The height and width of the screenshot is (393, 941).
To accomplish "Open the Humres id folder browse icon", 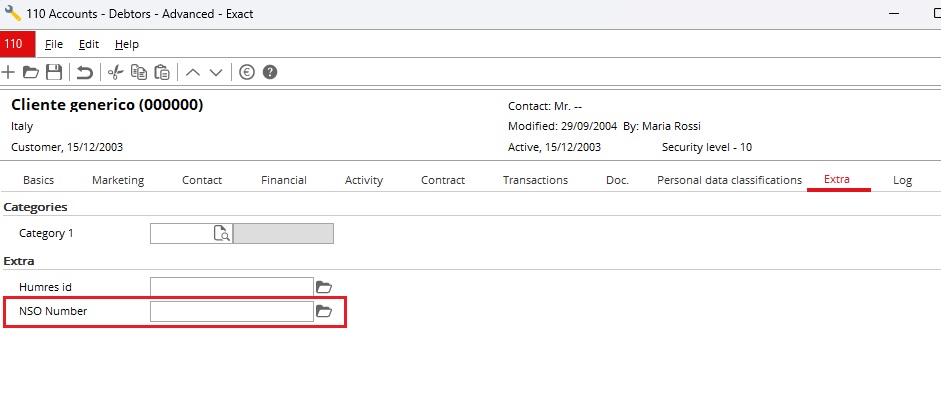I will 323,287.
